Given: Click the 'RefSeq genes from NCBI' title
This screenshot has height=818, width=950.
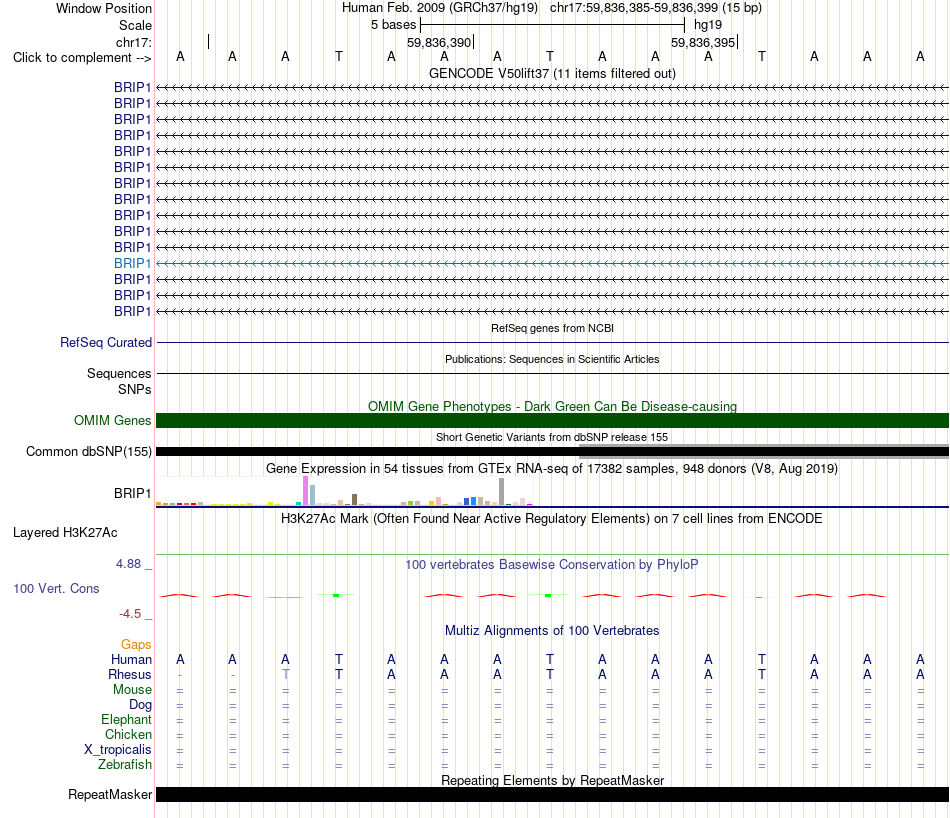Looking at the screenshot, I should (x=552, y=328).
